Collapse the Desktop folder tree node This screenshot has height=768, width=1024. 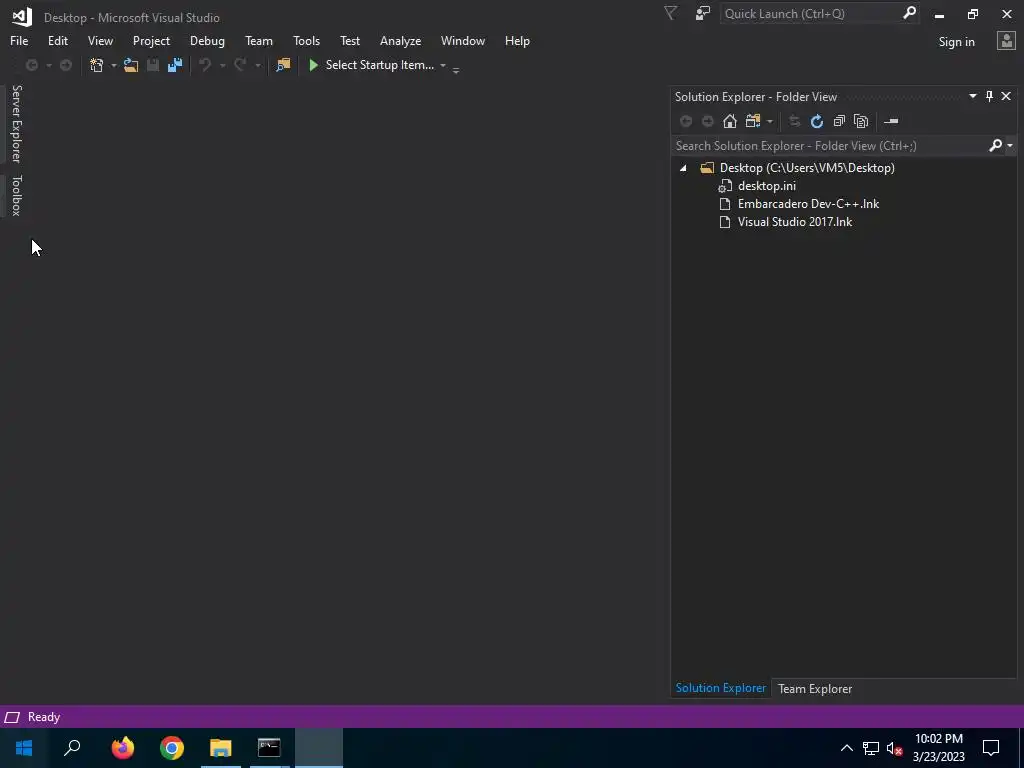683,168
